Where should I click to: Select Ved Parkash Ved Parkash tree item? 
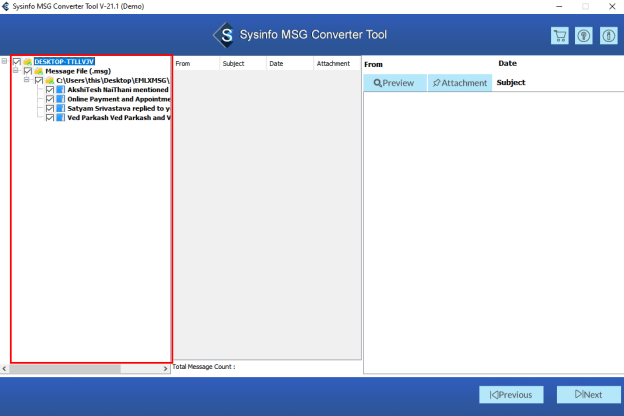click(x=119, y=117)
